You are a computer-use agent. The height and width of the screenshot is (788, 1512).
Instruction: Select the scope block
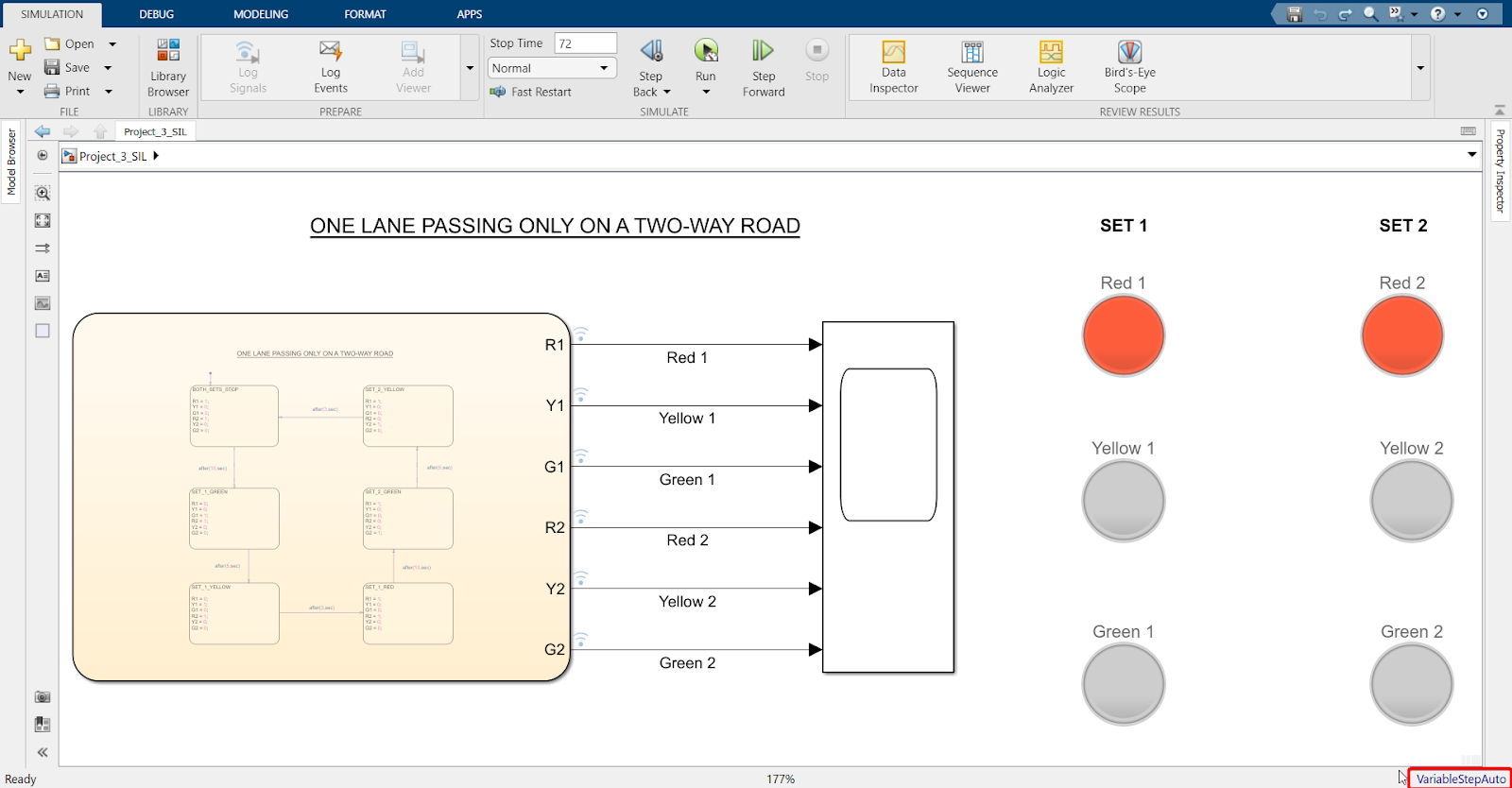[888, 497]
